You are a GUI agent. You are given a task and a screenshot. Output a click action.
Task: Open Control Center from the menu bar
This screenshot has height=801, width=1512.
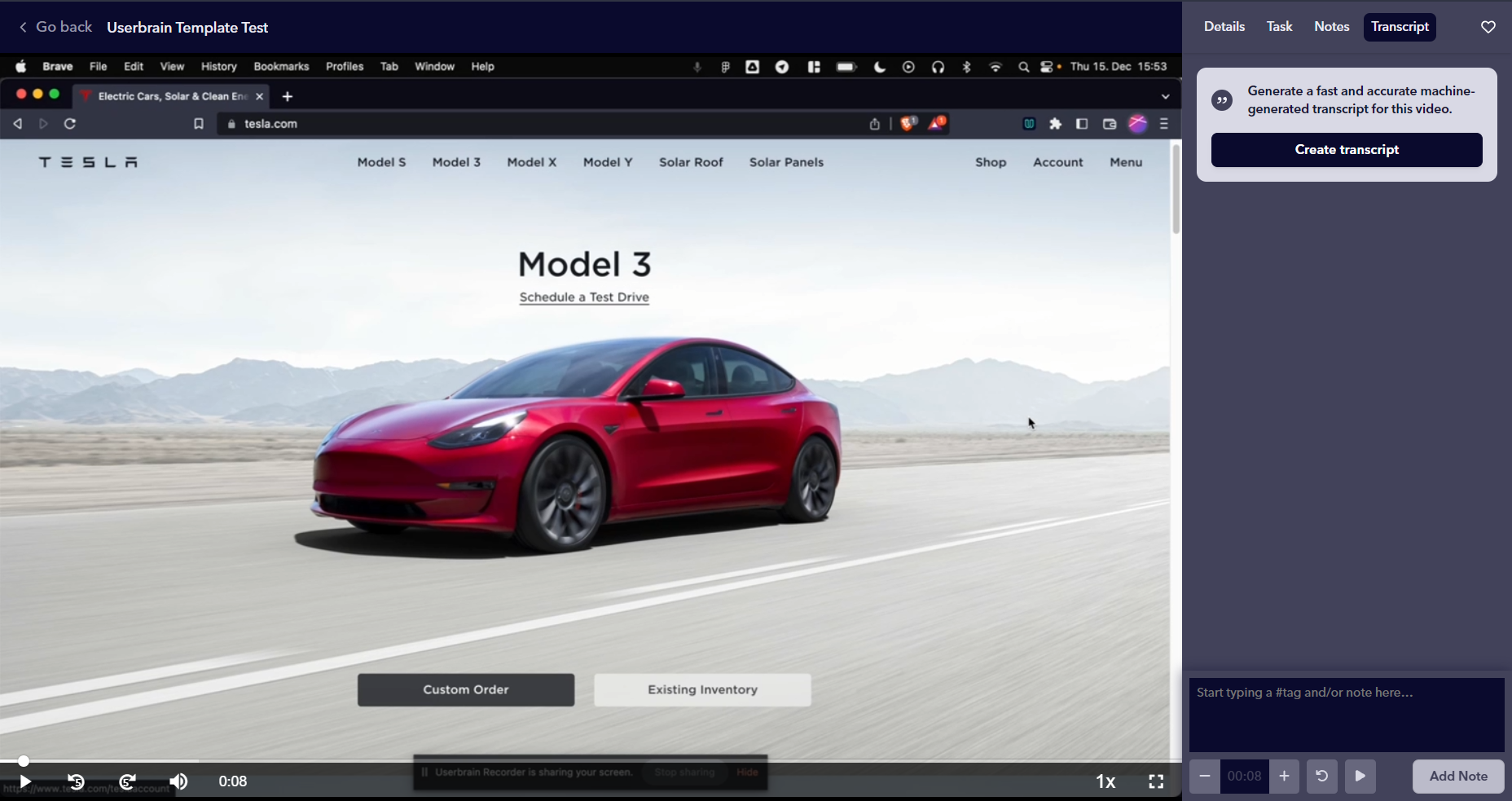[x=1048, y=67]
